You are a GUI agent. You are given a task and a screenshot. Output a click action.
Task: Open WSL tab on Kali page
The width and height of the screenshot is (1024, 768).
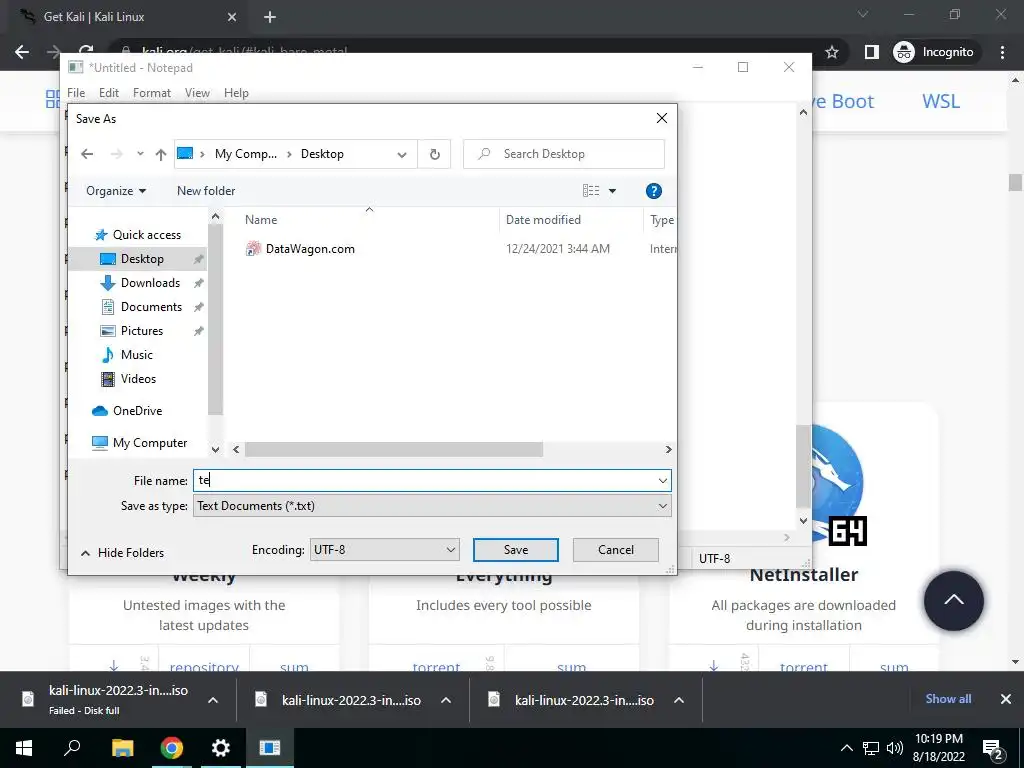point(940,102)
